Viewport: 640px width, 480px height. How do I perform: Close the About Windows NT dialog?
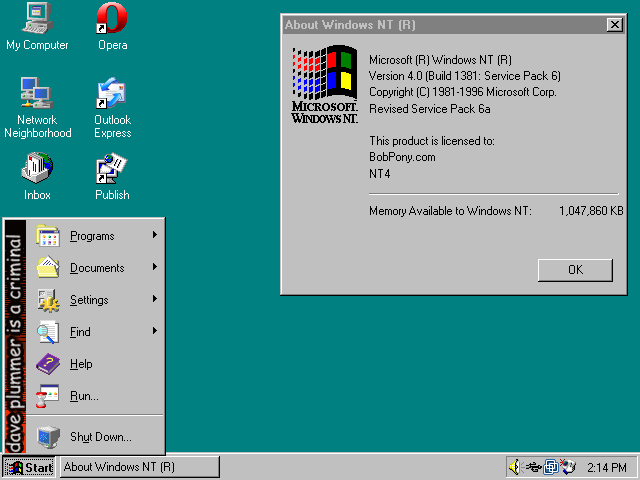[x=614, y=25]
